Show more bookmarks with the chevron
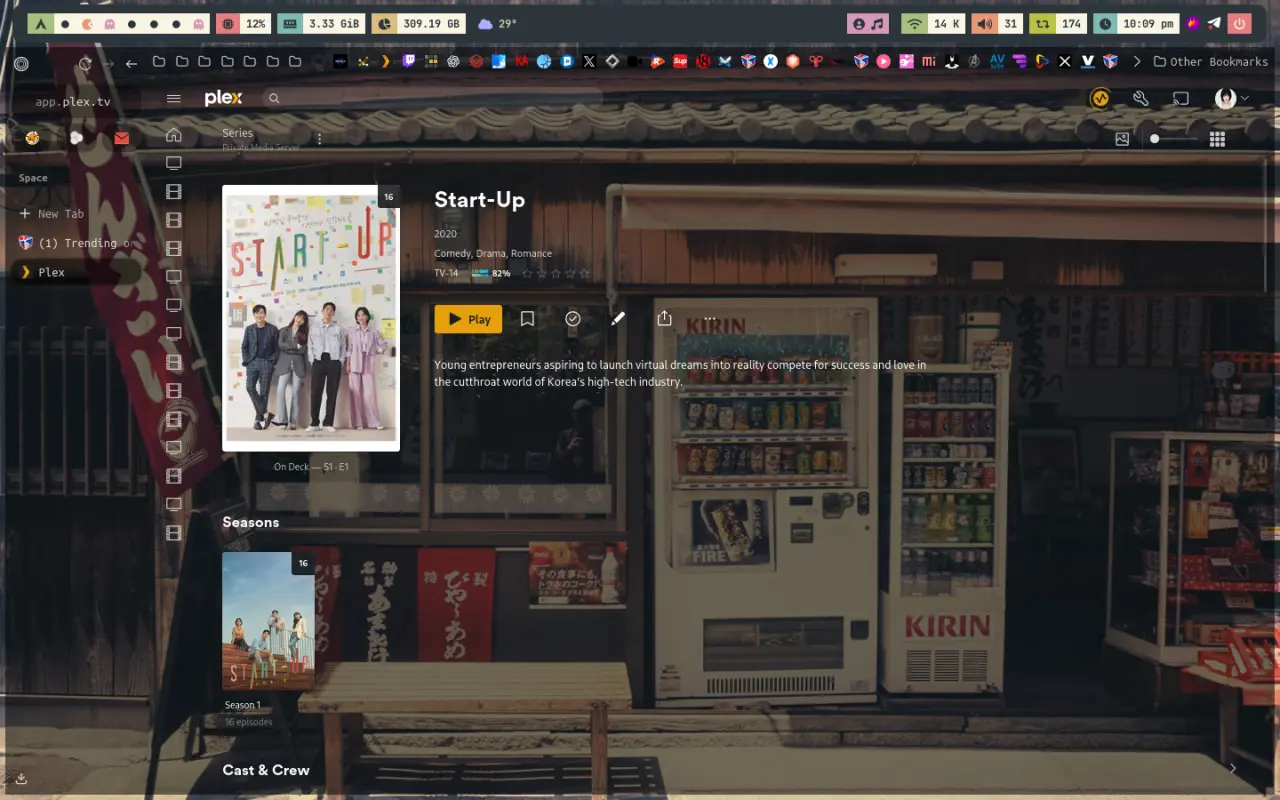Image resolution: width=1280 pixels, height=800 pixels. point(1136,62)
